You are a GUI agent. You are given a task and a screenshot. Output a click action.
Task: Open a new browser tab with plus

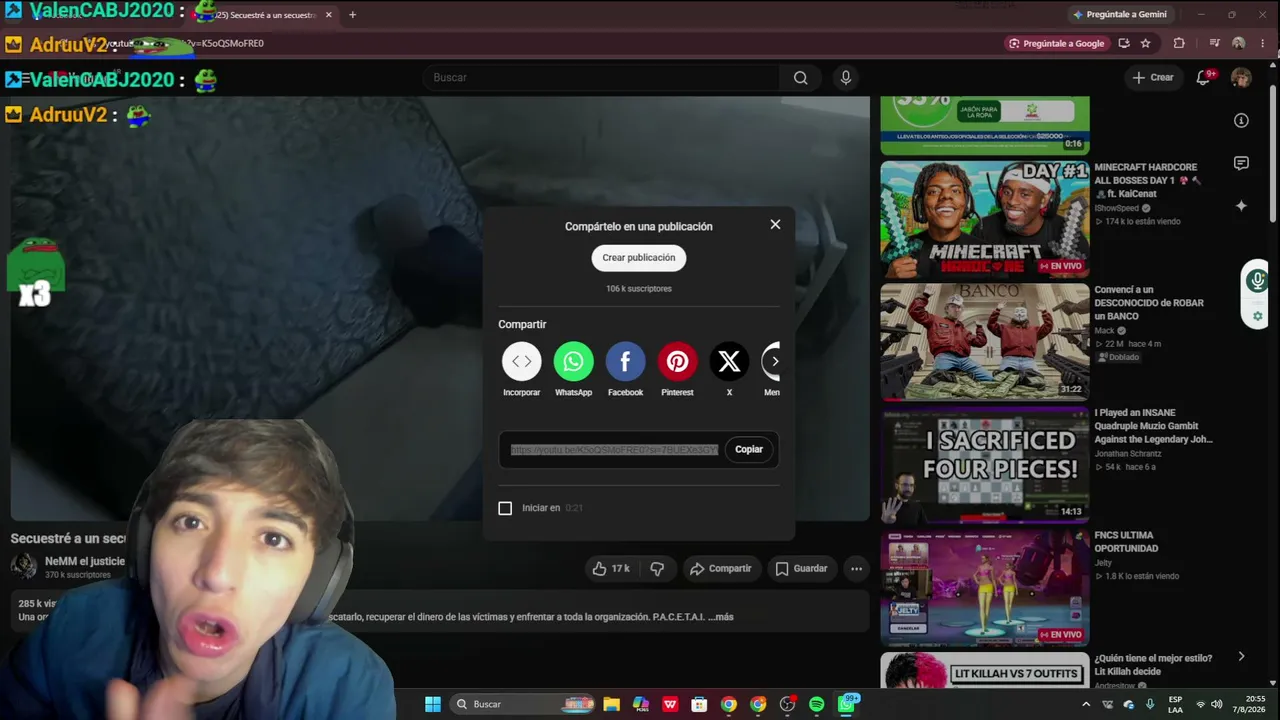tap(352, 15)
